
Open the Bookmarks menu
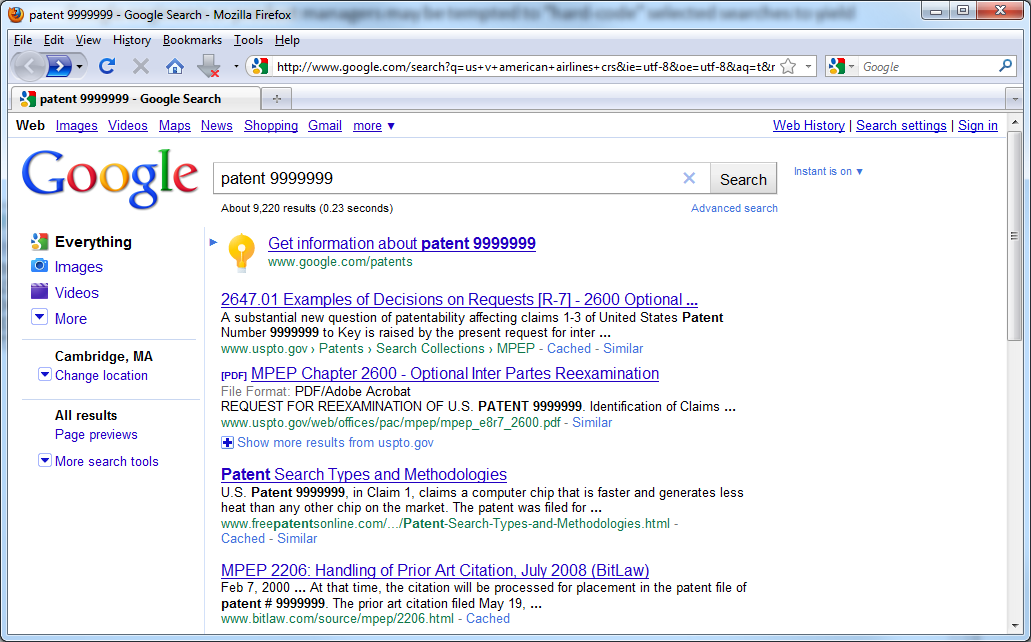(192, 40)
